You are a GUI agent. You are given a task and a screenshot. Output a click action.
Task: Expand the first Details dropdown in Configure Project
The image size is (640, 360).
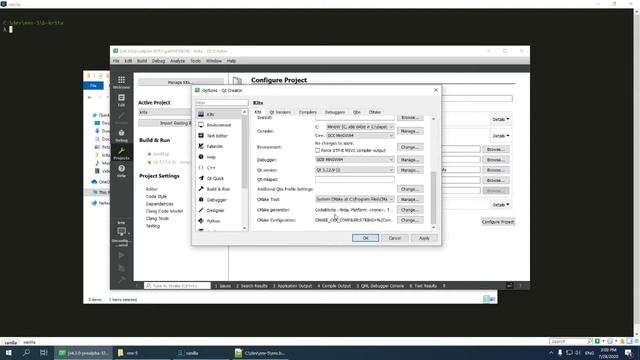point(501,119)
